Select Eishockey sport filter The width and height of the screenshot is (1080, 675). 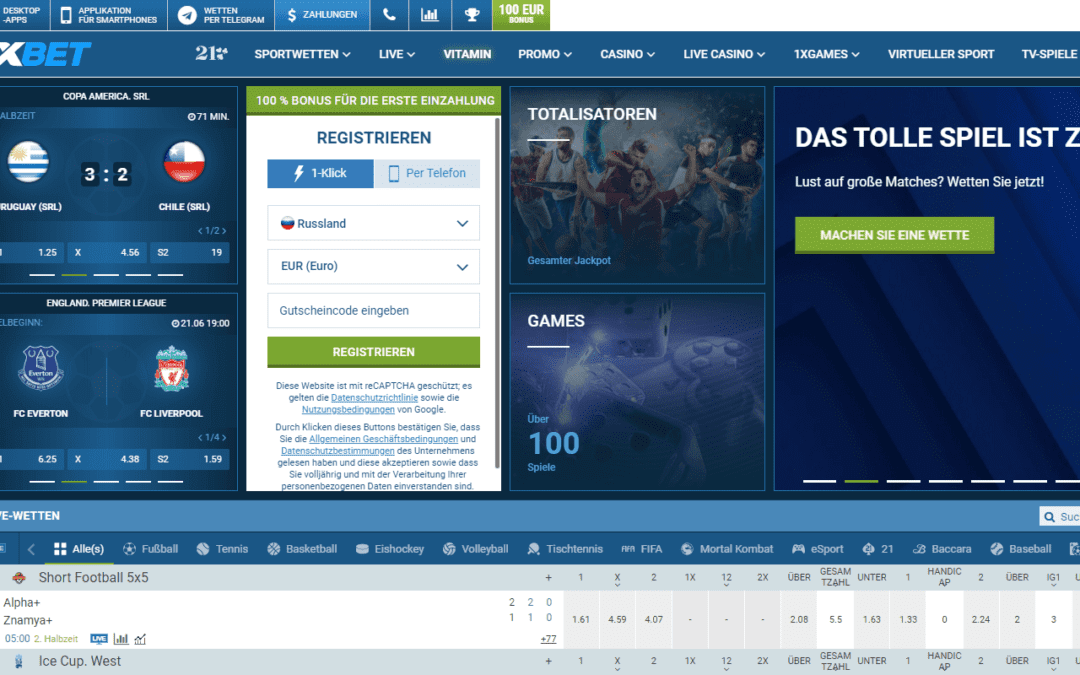[x=389, y=549]
